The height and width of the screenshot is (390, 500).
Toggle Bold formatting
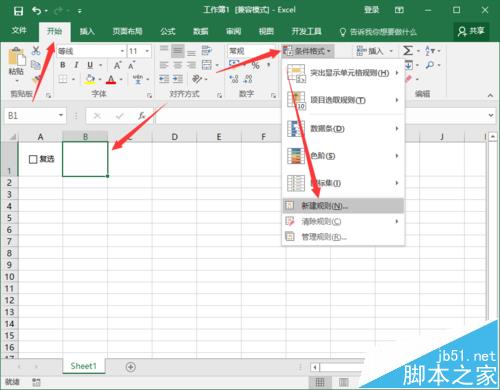pos(63,65)
